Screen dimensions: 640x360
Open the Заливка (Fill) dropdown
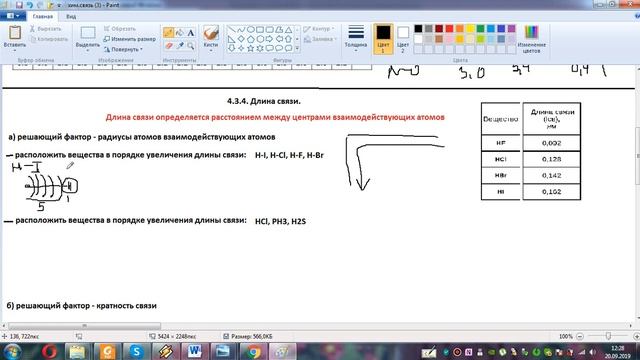click(320, 39)
